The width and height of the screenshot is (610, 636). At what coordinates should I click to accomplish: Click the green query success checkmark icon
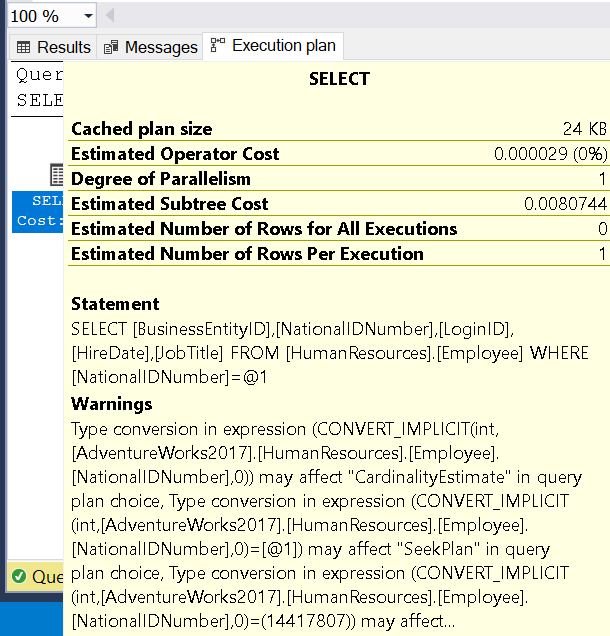(x=19, y=576)
